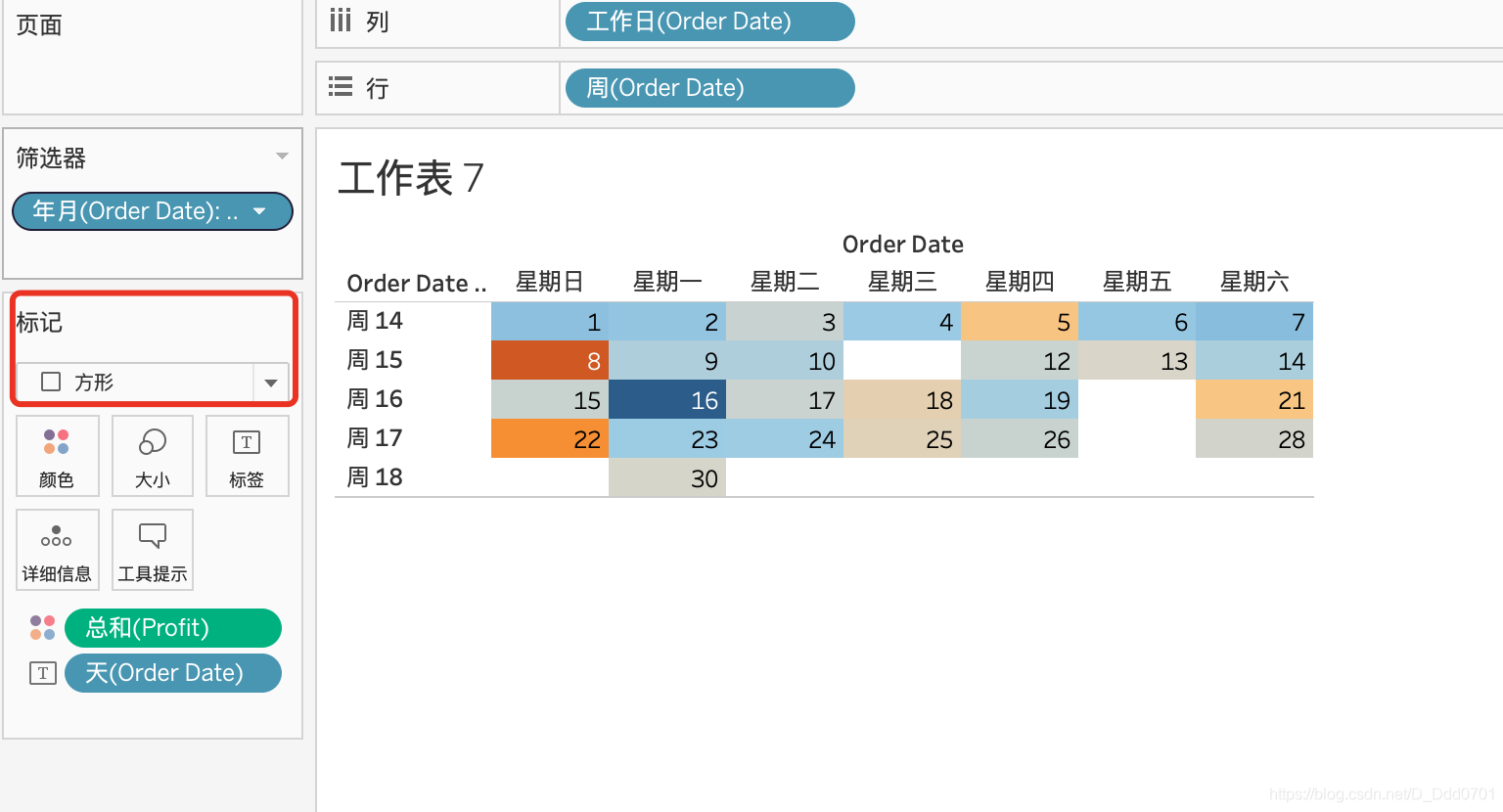Click the 周 15 row header
Screen dimensions: 1503x812
(x=375, y=360)
